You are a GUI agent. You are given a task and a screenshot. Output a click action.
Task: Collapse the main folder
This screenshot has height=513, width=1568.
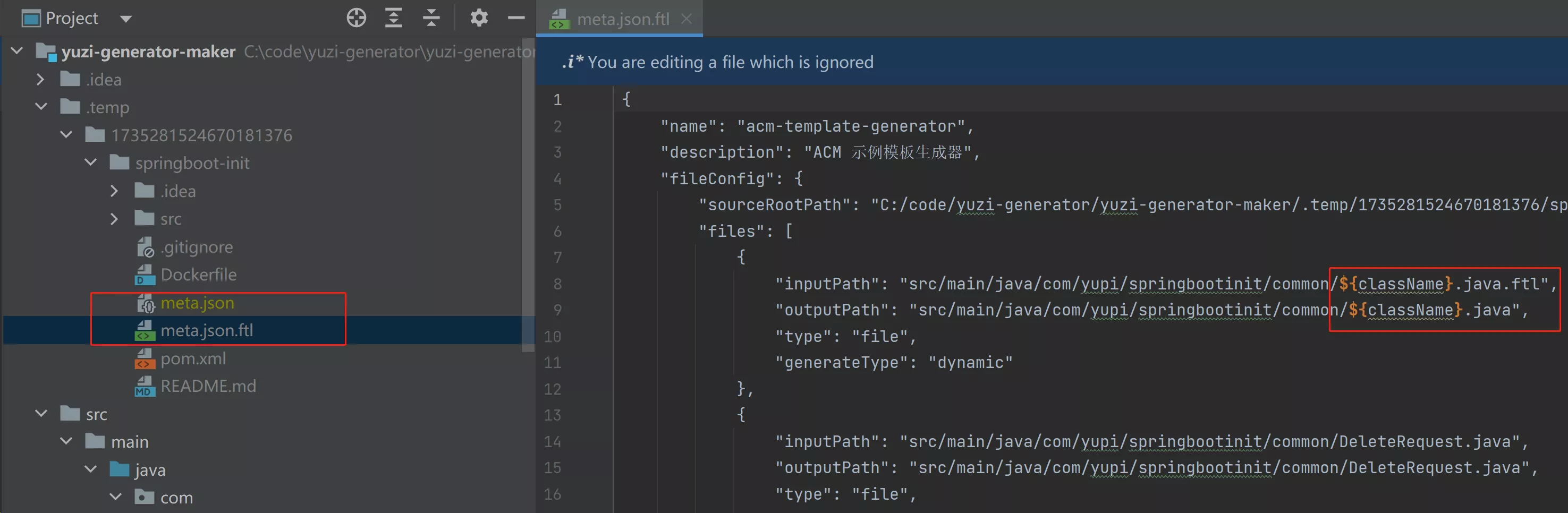pos(66,441)
